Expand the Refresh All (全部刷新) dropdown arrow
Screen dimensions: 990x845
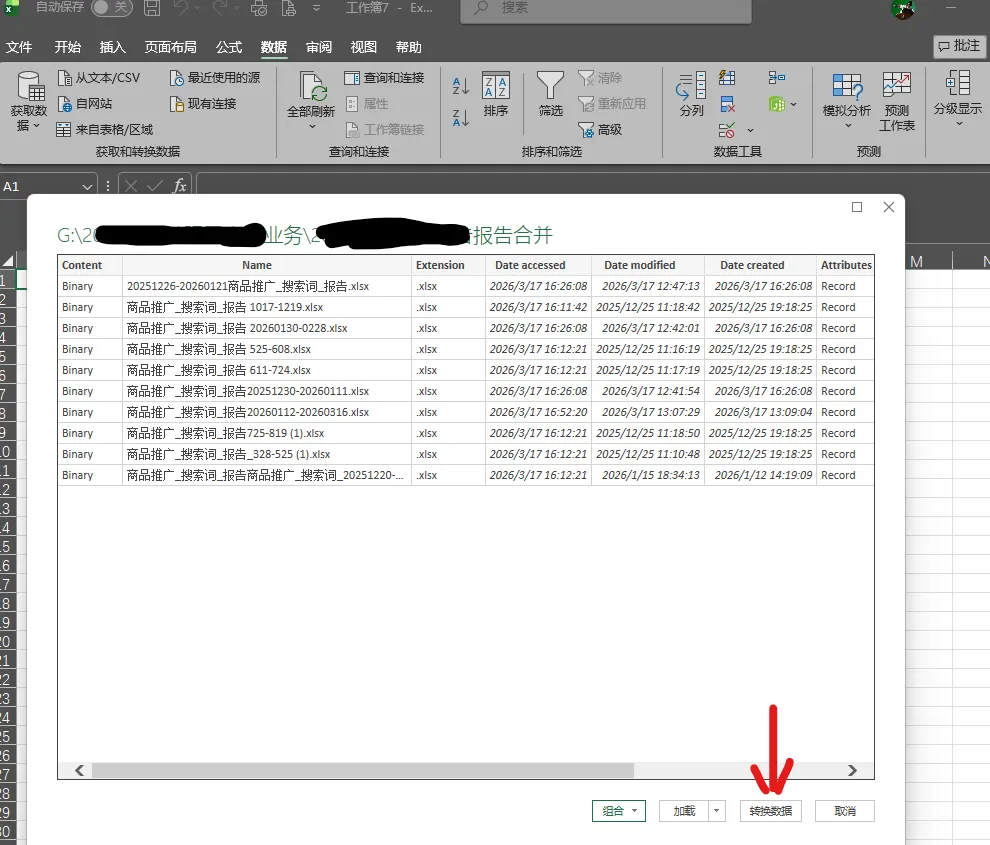pos(312,127)
